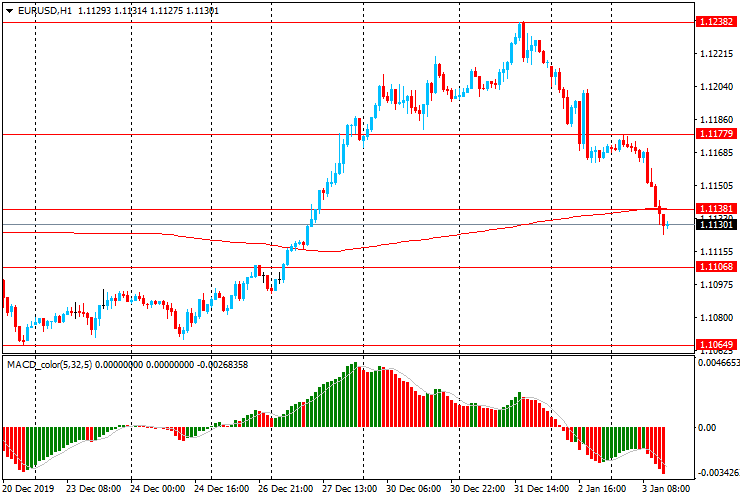Click the MACD scale -0.003426 value
The height and width of the screenshot is (500, 740).
click(x=718, y=473)
